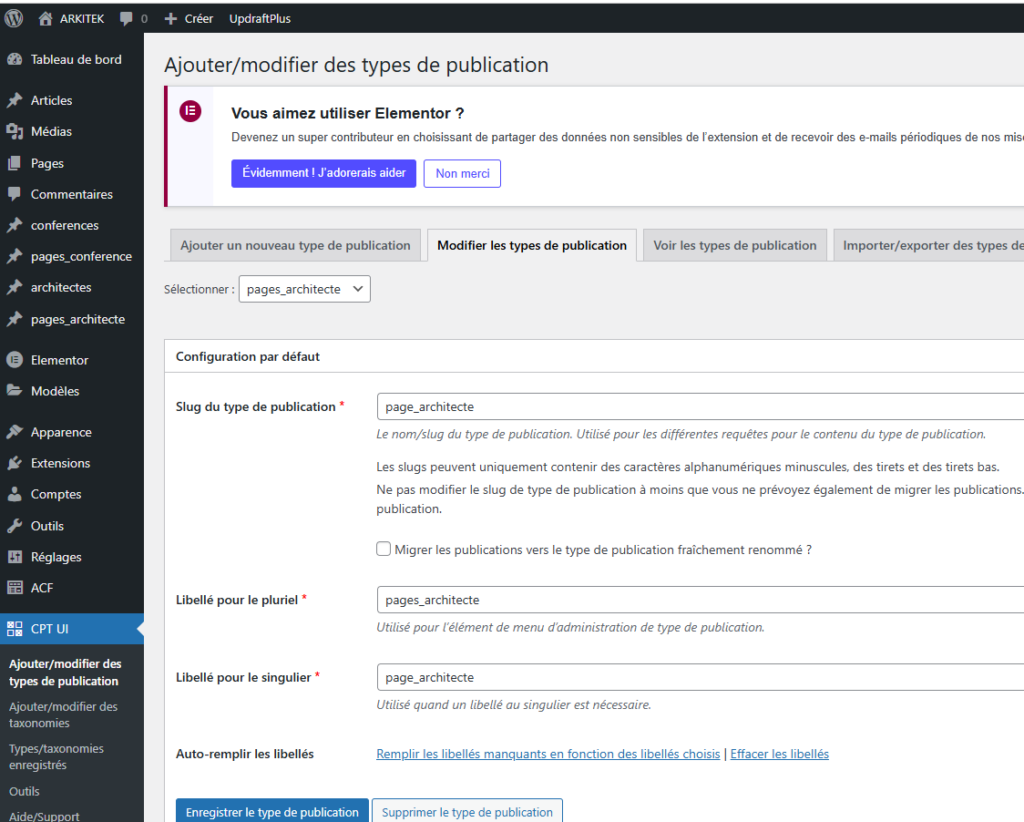
Task: Switch to Voir les types de publication tab
Action: coord(735,245)
